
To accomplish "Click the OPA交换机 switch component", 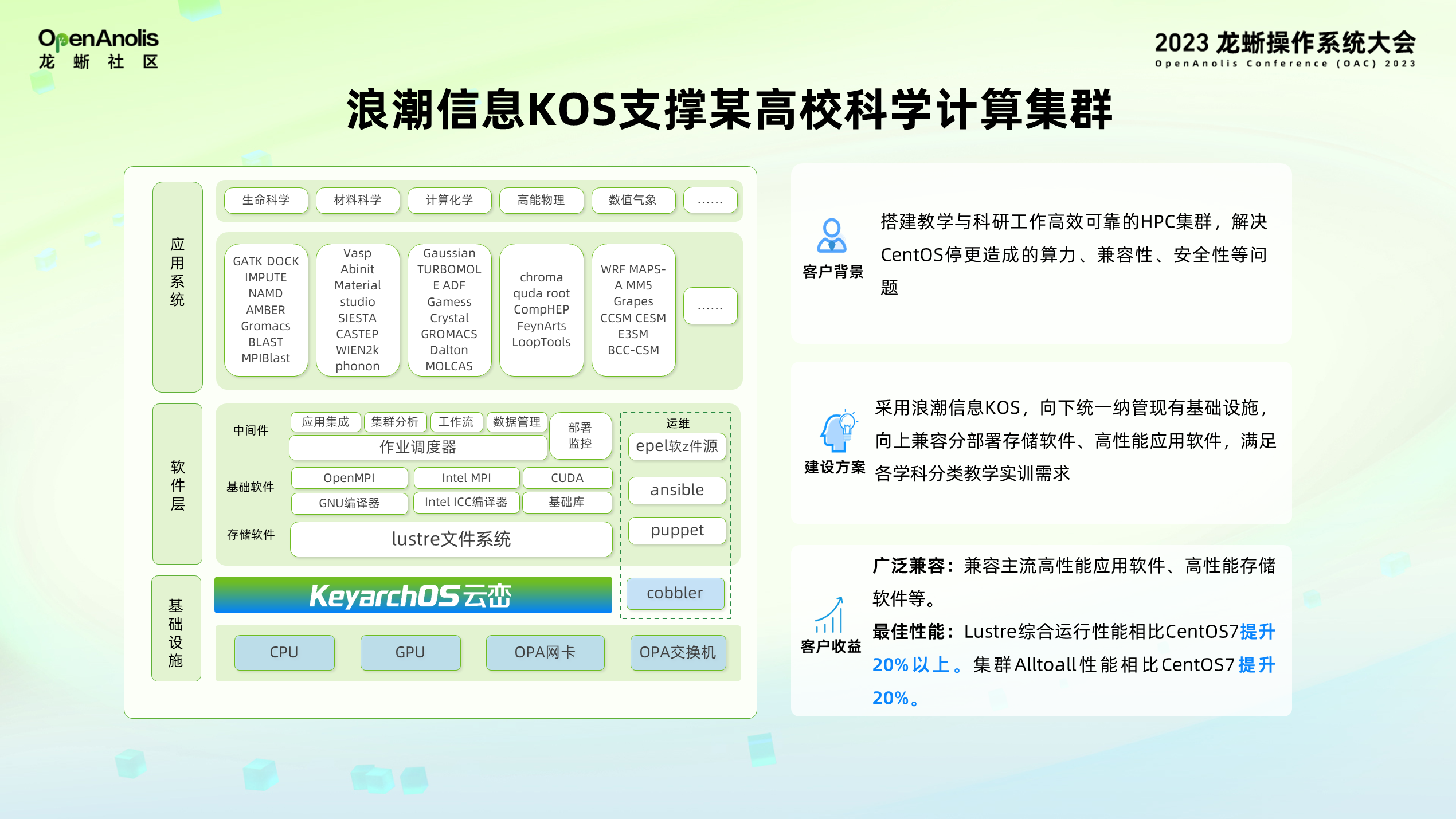I will 679,651.
